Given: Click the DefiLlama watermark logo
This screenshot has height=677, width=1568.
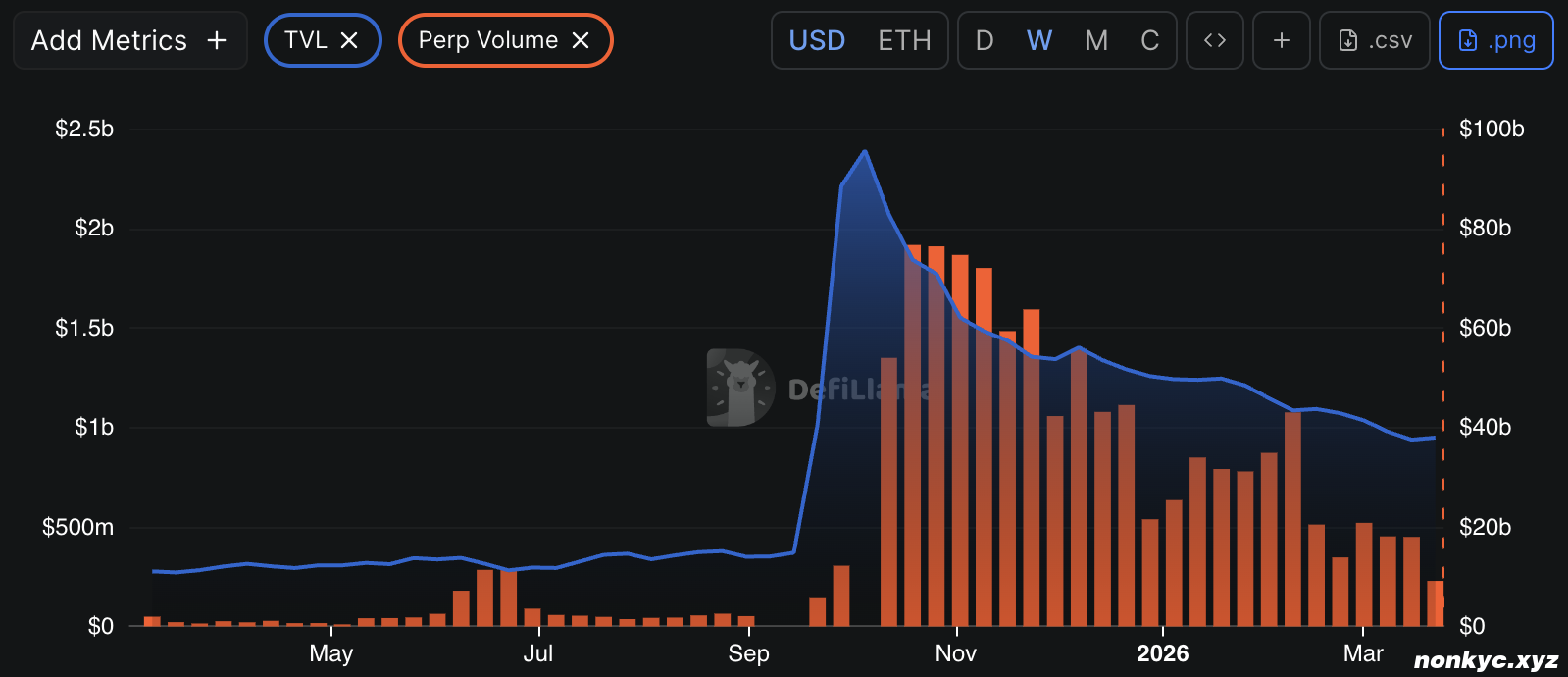Looking at the screenshot, I should (x=742, y=388).
